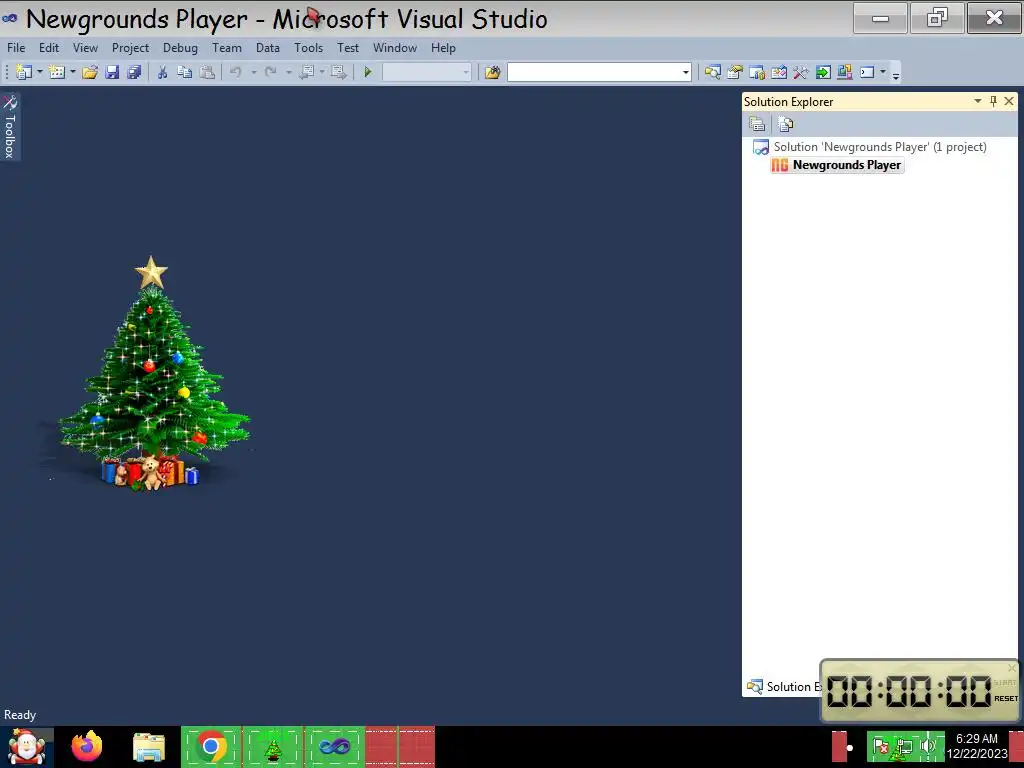Expand the Add New Item dropdown arrow

[x=72, y=72]
